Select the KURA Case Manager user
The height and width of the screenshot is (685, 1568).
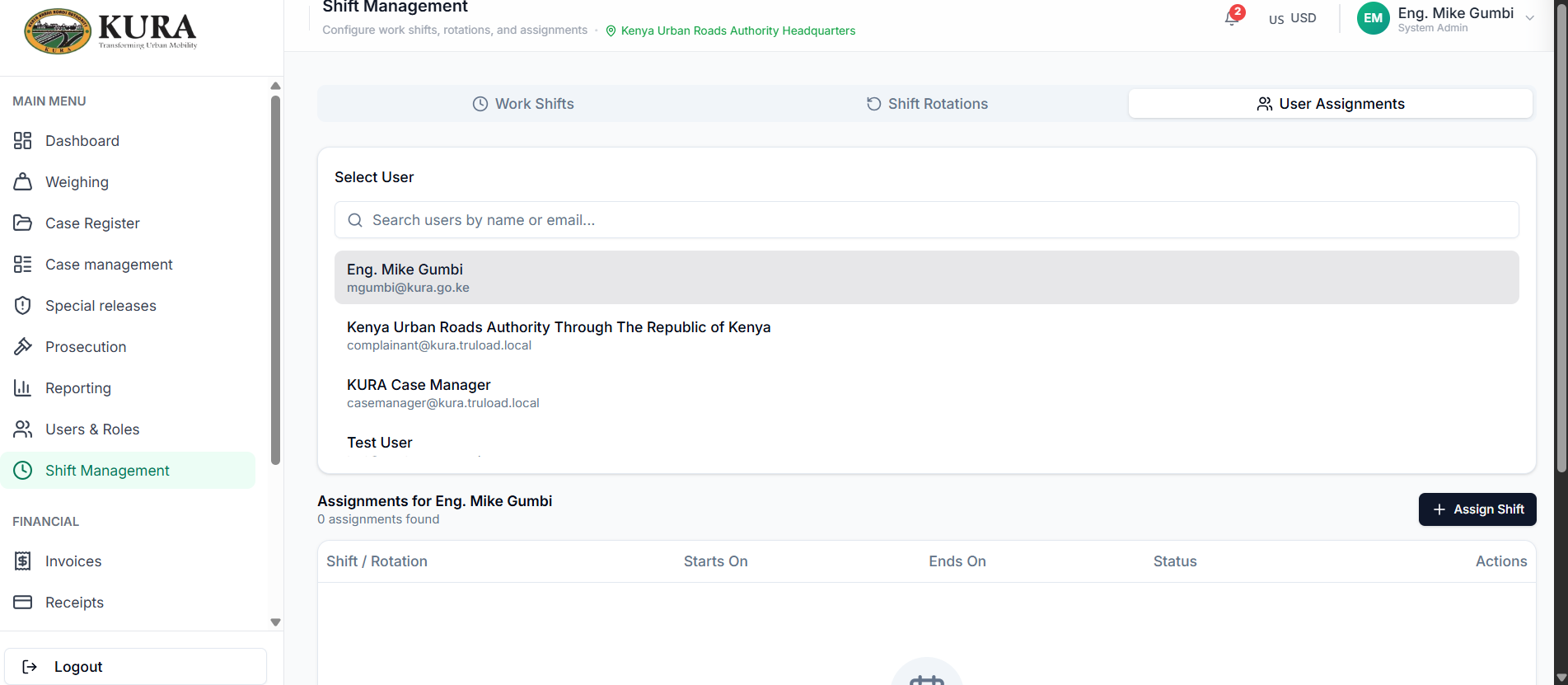click(927, 393)
